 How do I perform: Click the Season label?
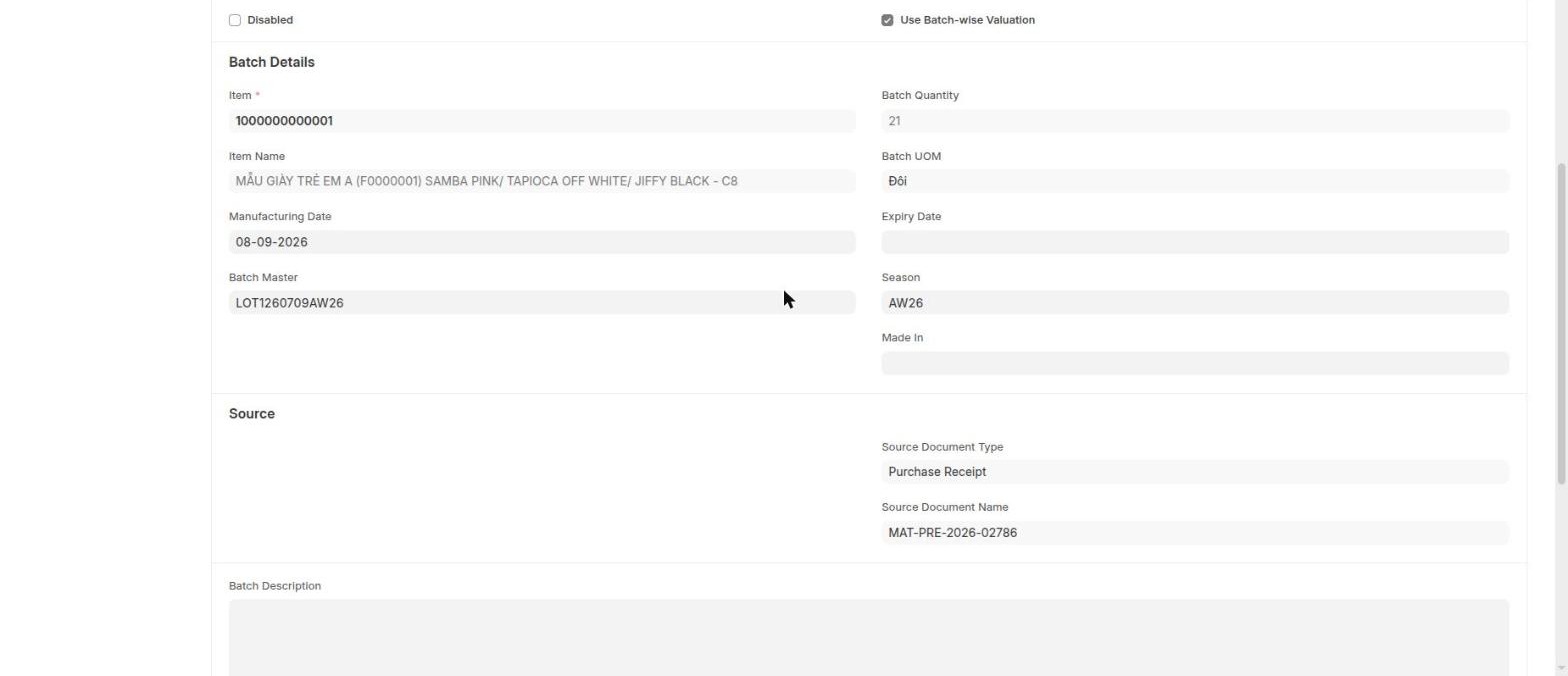(x=901, y=277)
